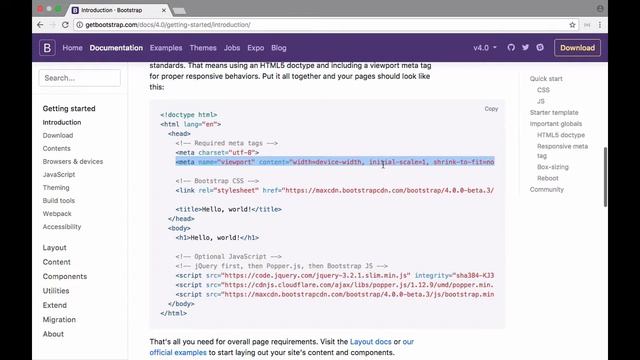Jump to Reboot in contents
This screenshot has height=360, width=640.
pyautogui.click(x=547, y=178)
